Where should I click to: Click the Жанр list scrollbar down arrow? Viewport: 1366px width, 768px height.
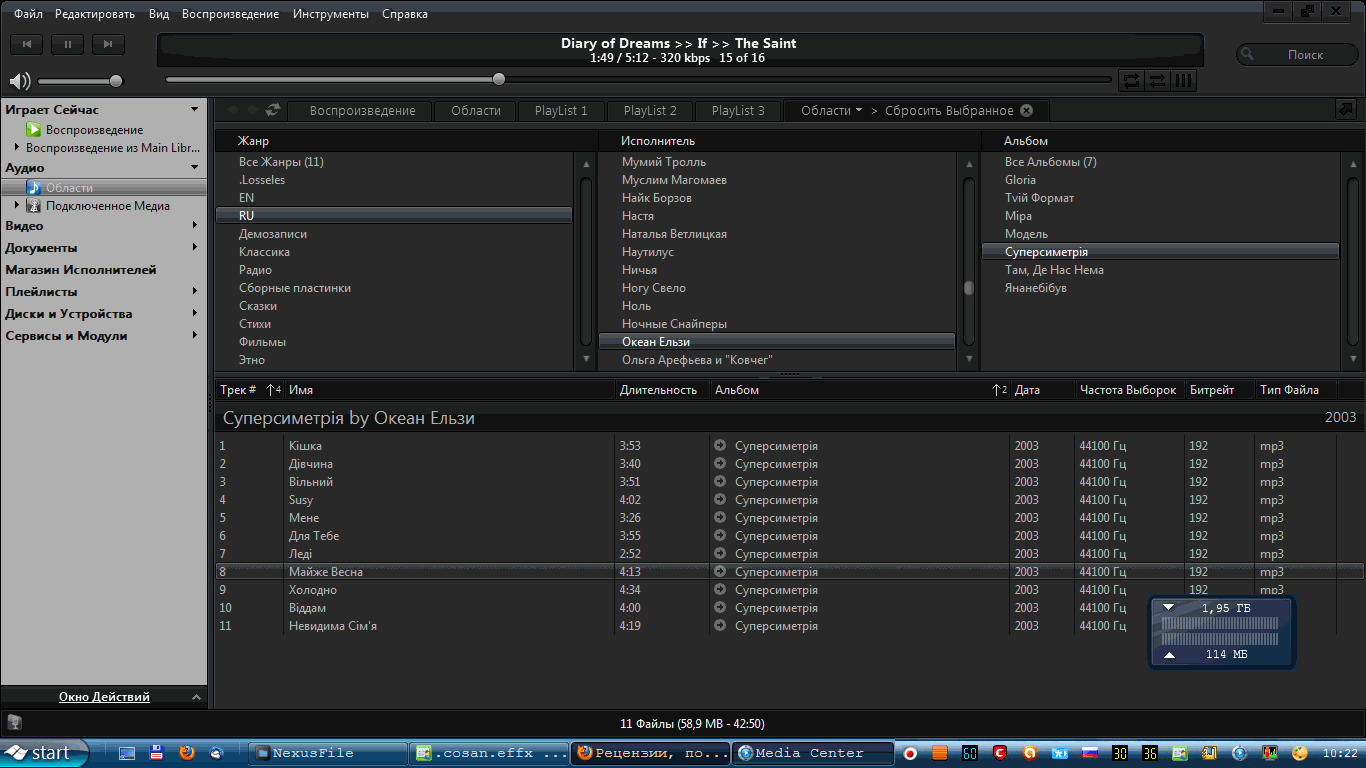586,359
